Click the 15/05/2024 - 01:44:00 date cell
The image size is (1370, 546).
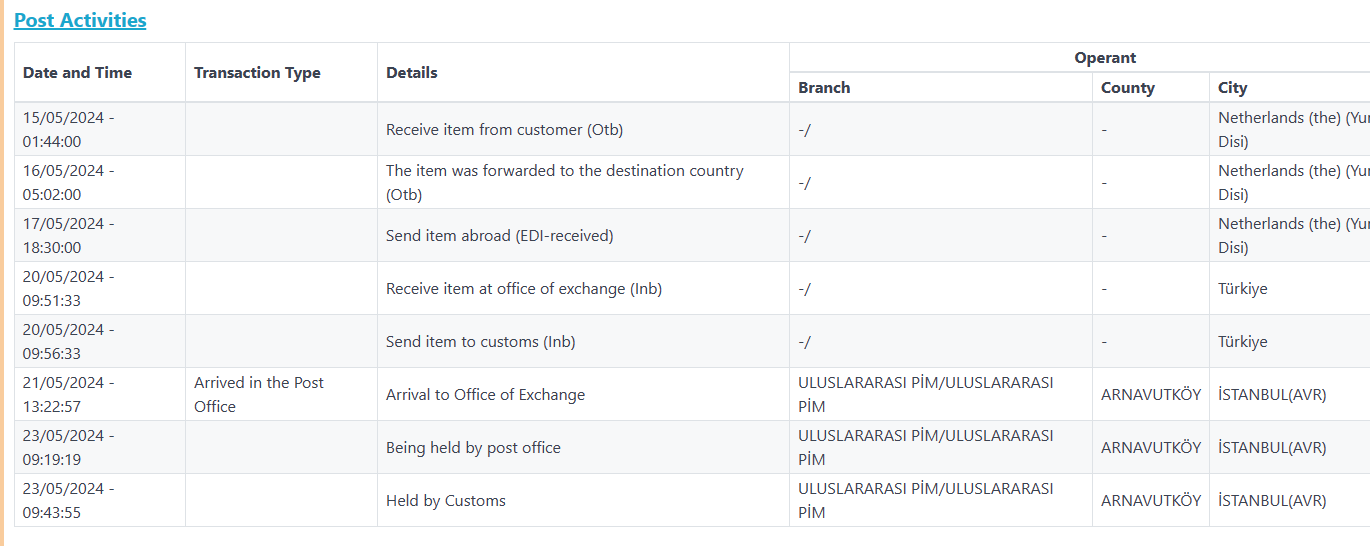coord(68,130)
